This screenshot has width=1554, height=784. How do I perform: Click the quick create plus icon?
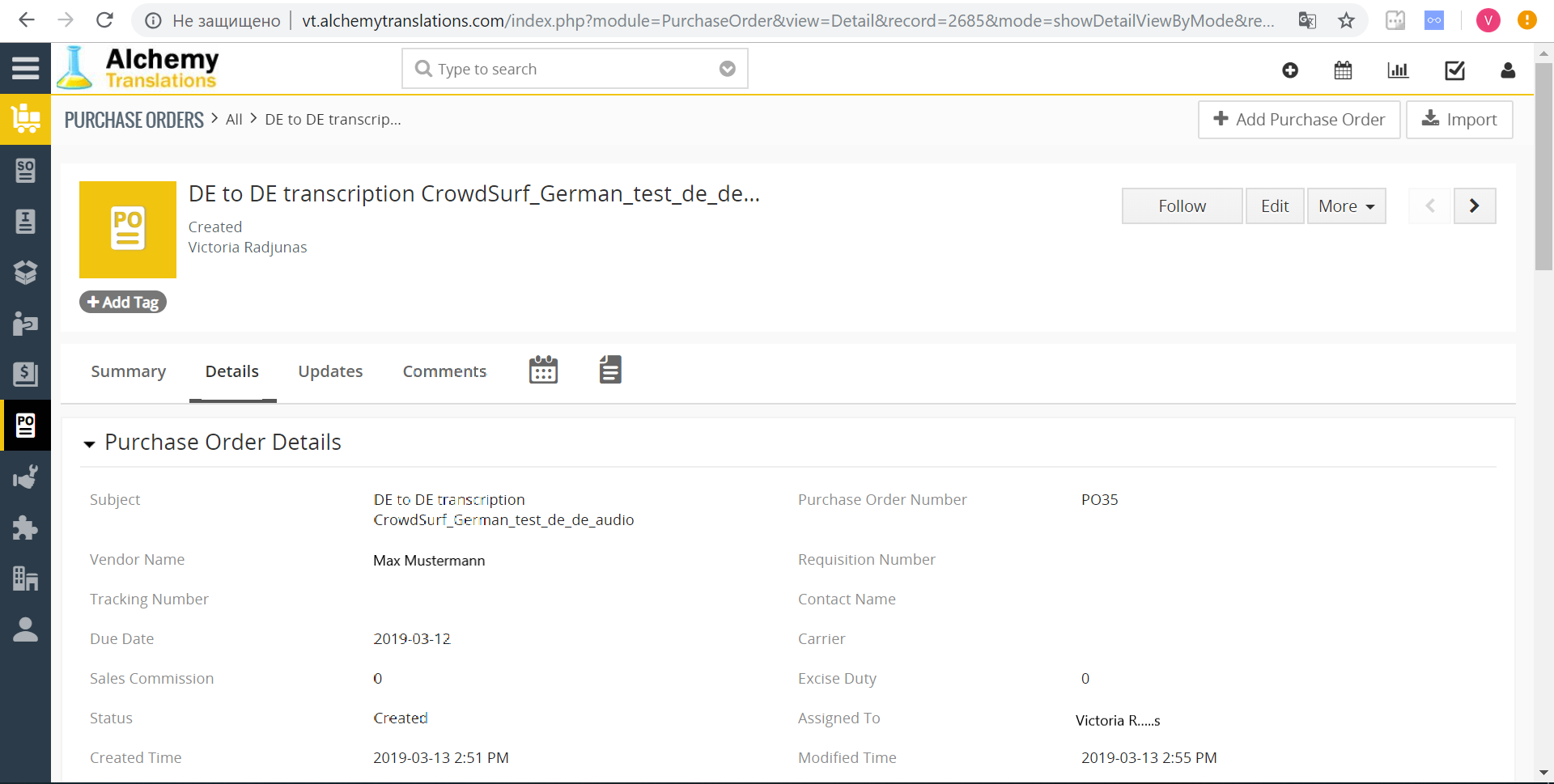tap(1290, 70)
